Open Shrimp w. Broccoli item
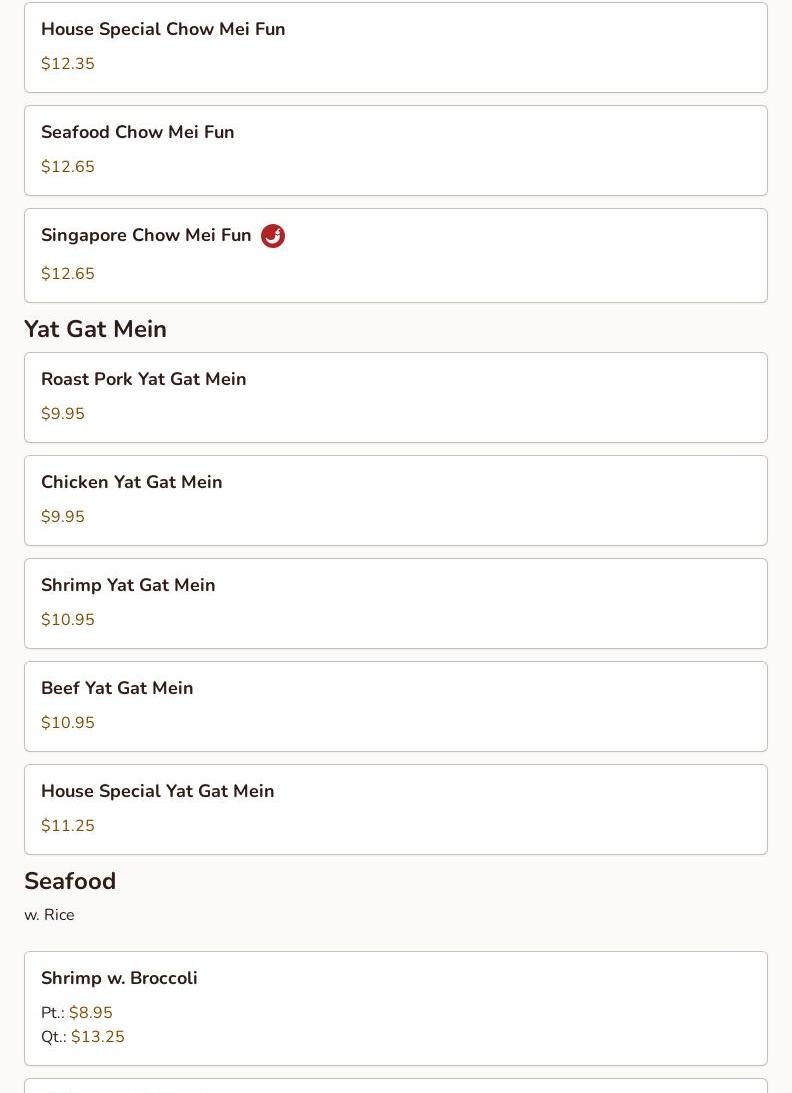The width and height of the screenshot is (792, 1093). 119,979
